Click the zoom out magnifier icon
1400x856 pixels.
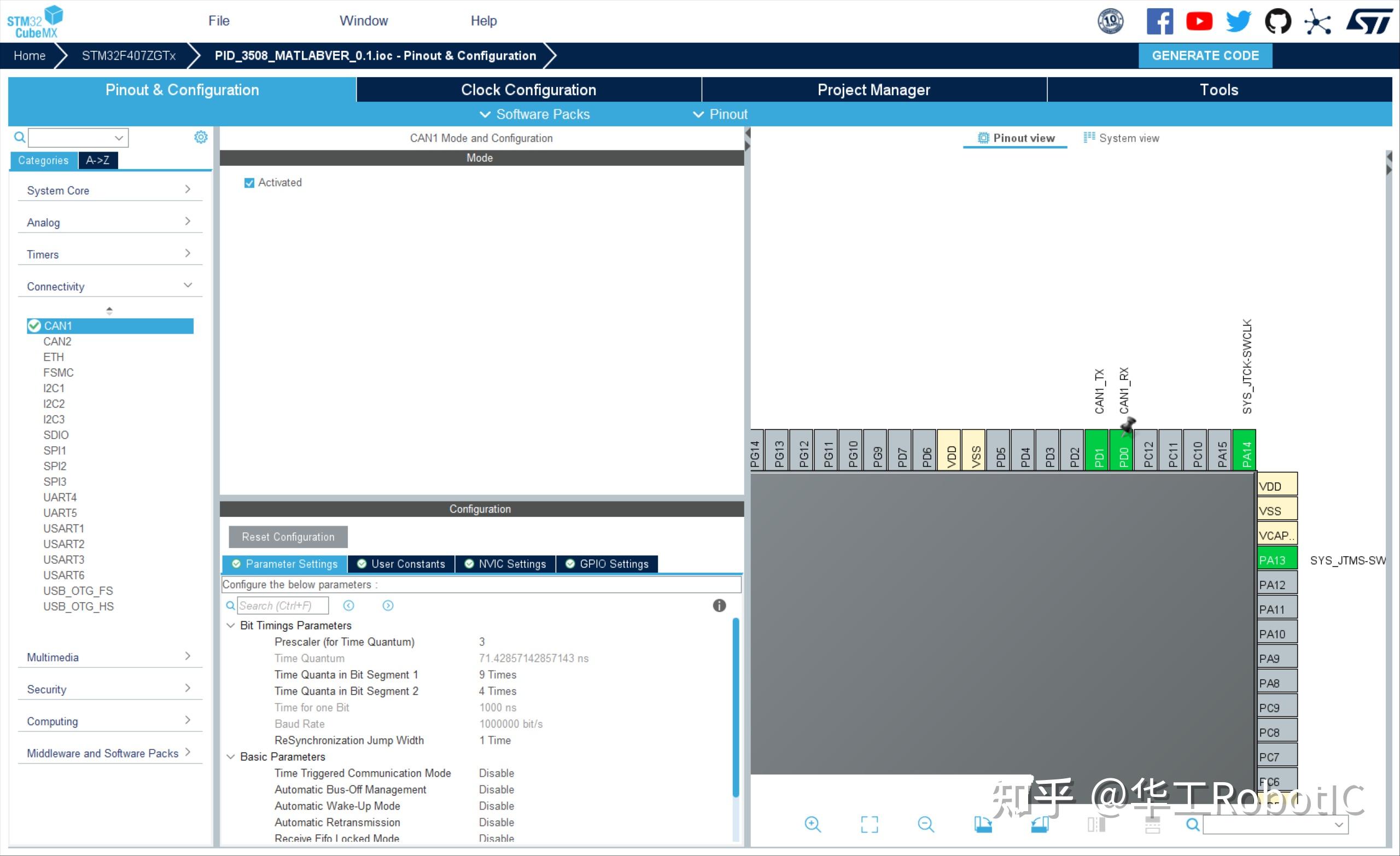click(x=925, y=824)
